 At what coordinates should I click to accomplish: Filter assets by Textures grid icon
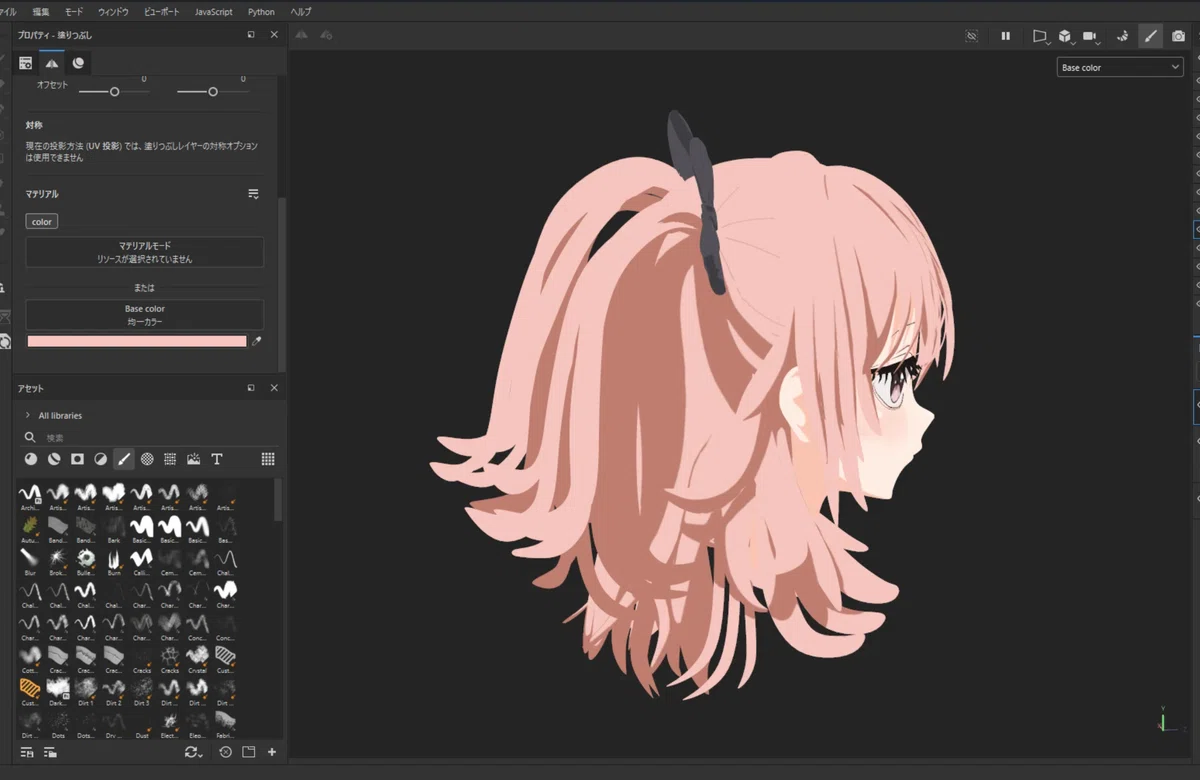tap(170, 459)
